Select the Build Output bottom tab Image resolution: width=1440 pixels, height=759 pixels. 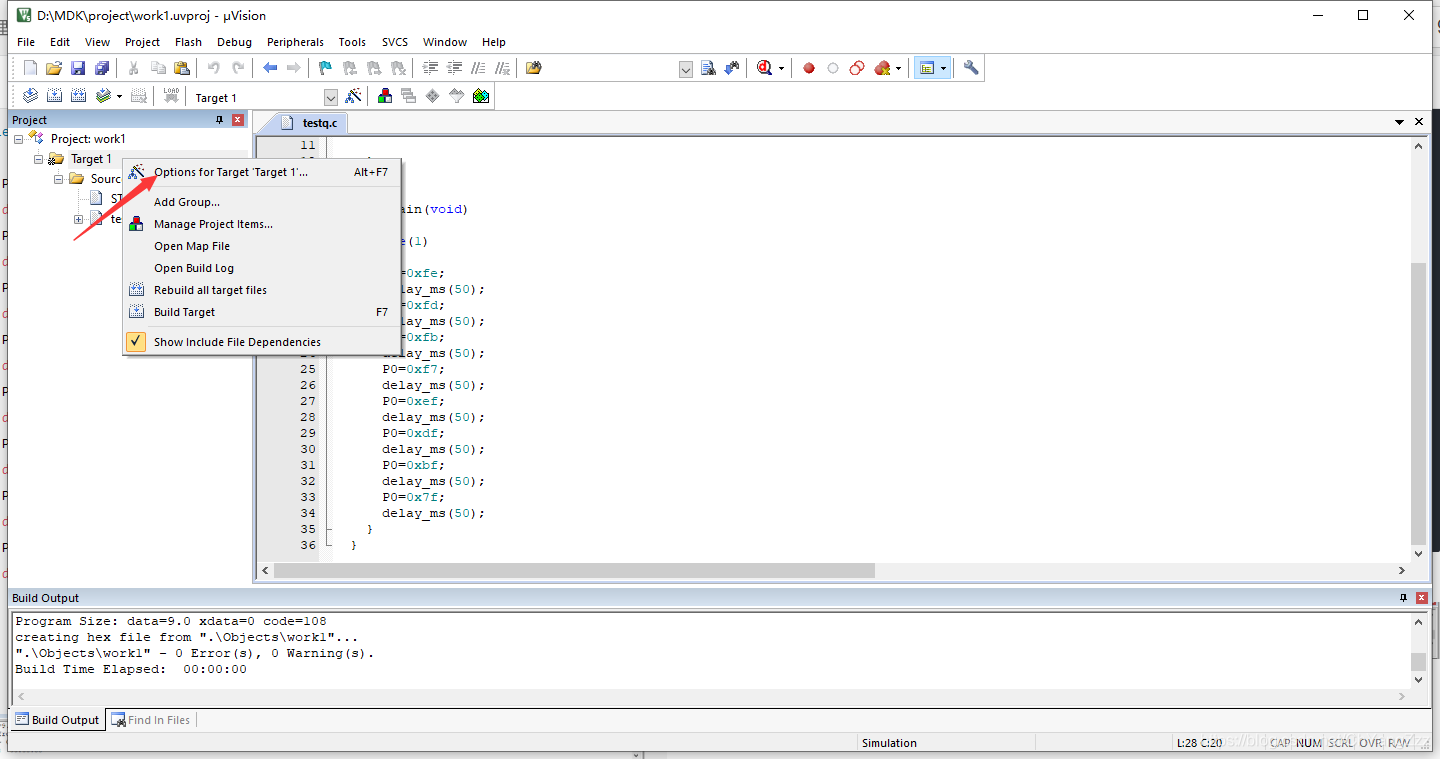(57, 719)
